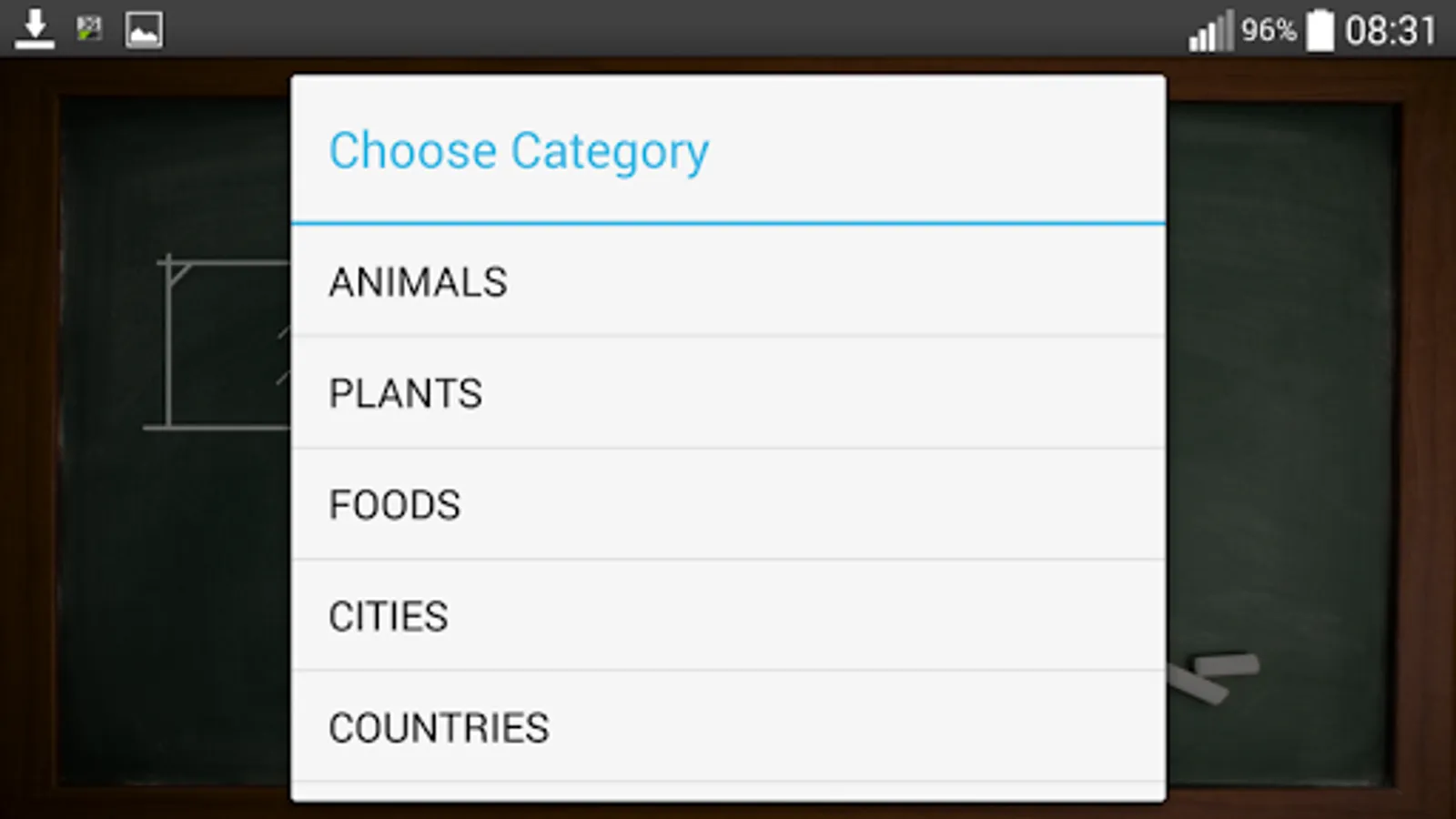Image resolution: width=1456 pixels, height=819 pixels.
Task: Click the blue divider under dialog title
Action: [728, 223]
